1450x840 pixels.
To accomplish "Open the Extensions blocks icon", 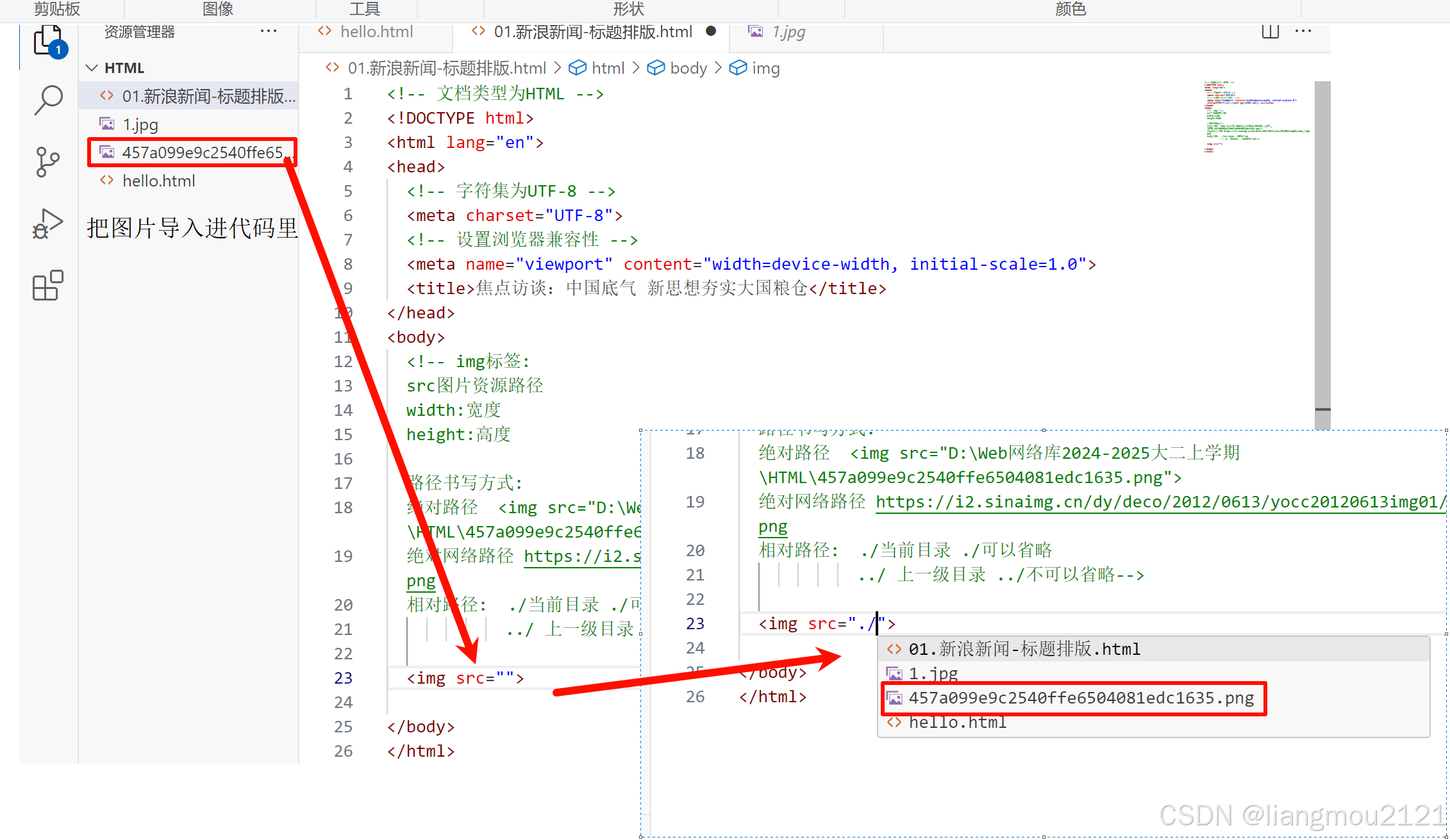I will (x=47, y=285).
